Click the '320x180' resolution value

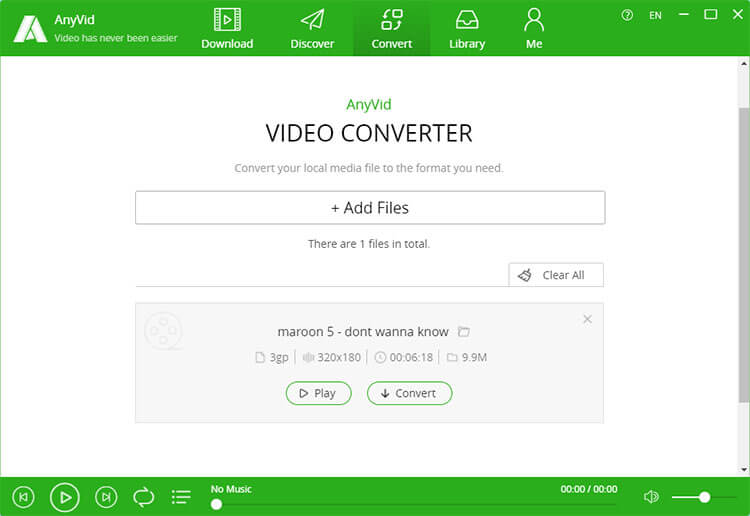tap(339, 357)
